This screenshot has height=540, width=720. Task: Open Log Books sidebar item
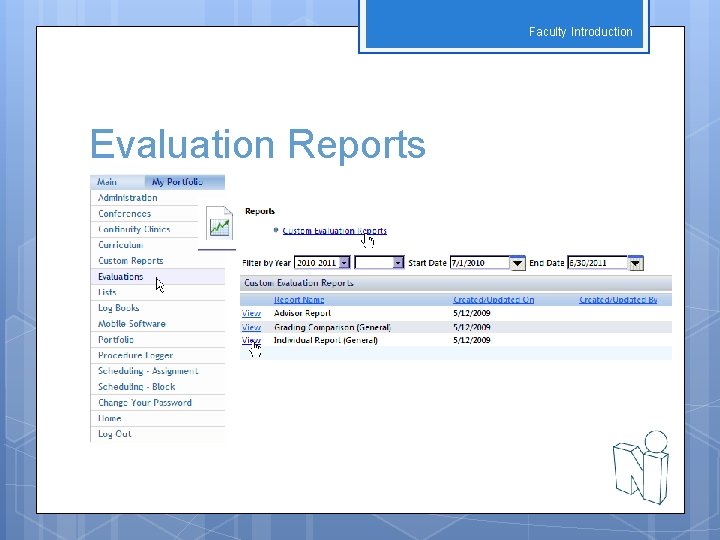pyautogui.click(x=118, y=308)
